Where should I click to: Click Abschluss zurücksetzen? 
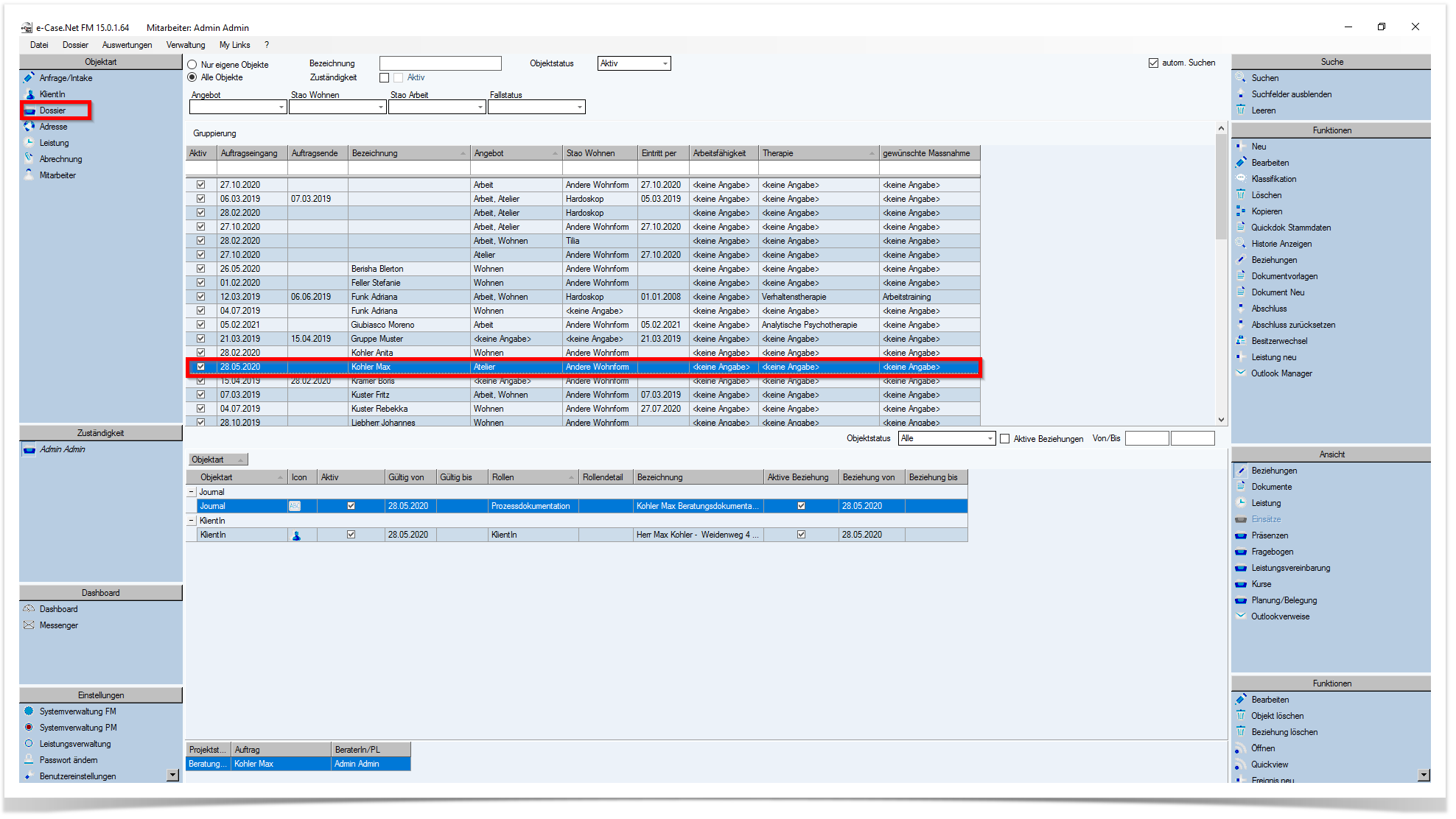pos(1293,325)
